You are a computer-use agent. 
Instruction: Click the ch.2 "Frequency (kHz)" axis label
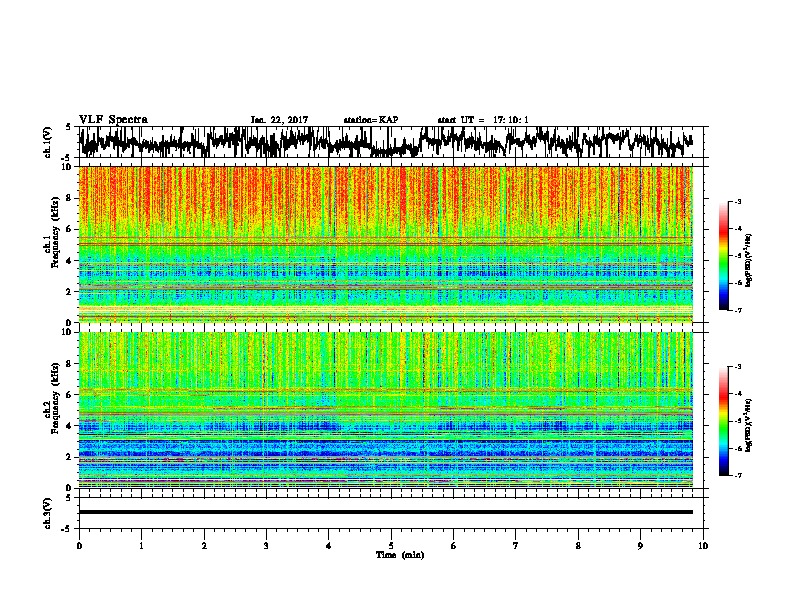[55, 398]
